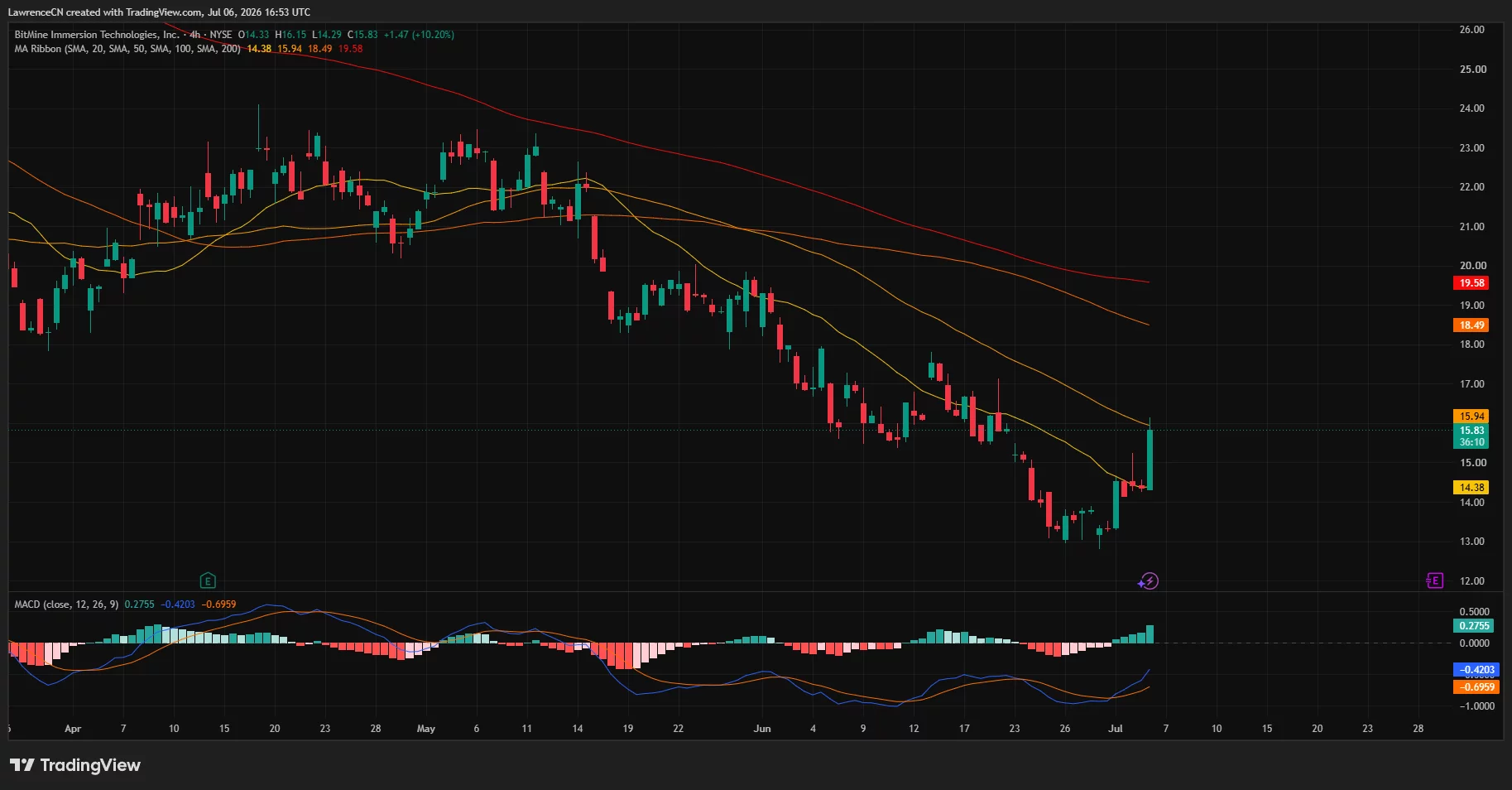Screen dimensions: 1512x790
Task: Click the MA Ribbon indicator legend label
Action: (127, 49)
